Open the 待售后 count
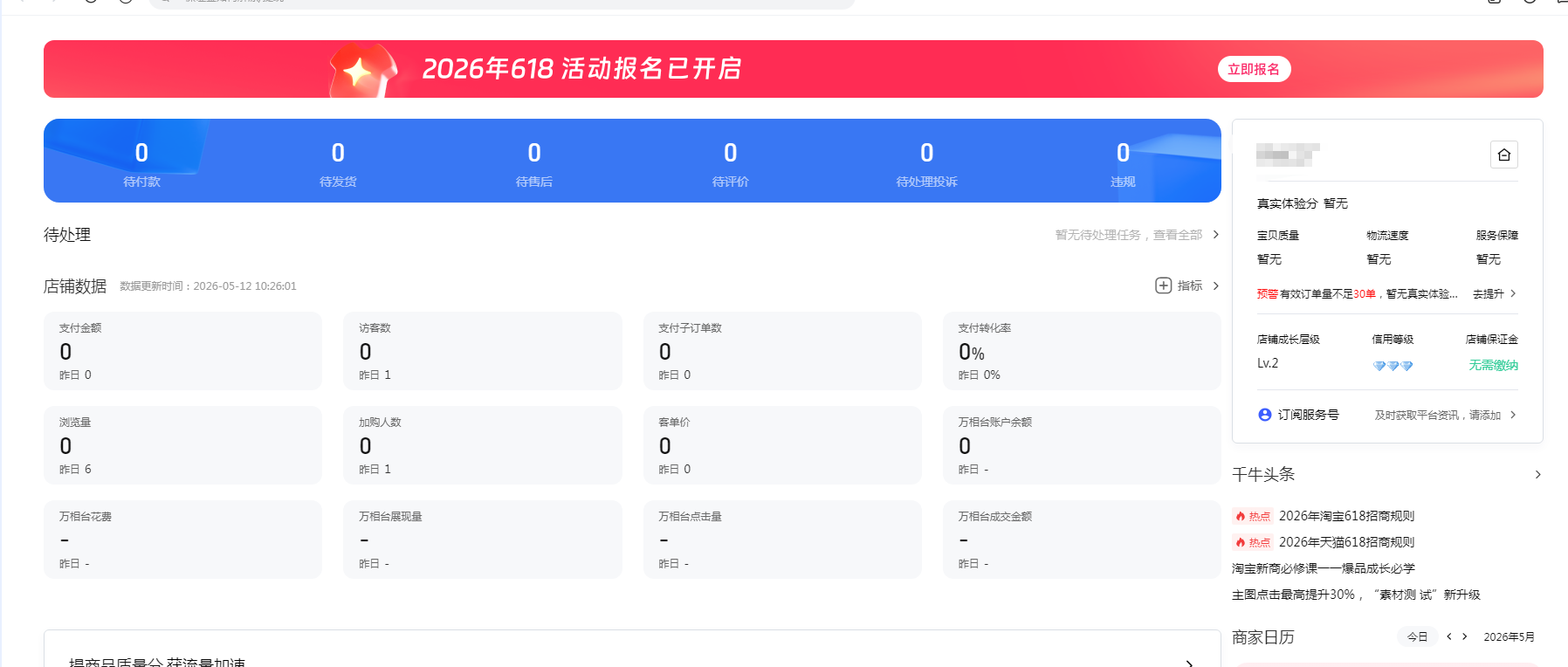Screen dimensions: 1568x667 534,164
